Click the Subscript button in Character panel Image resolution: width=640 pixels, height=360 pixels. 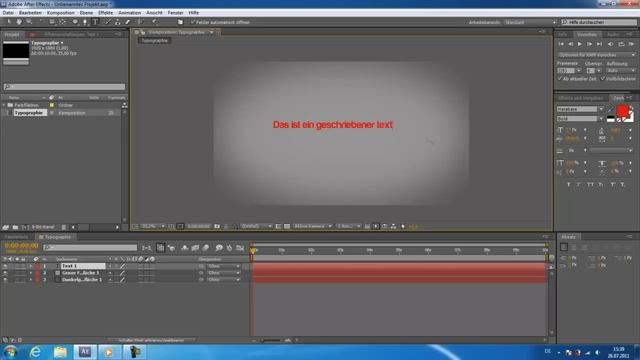click(x=622, y=185)
